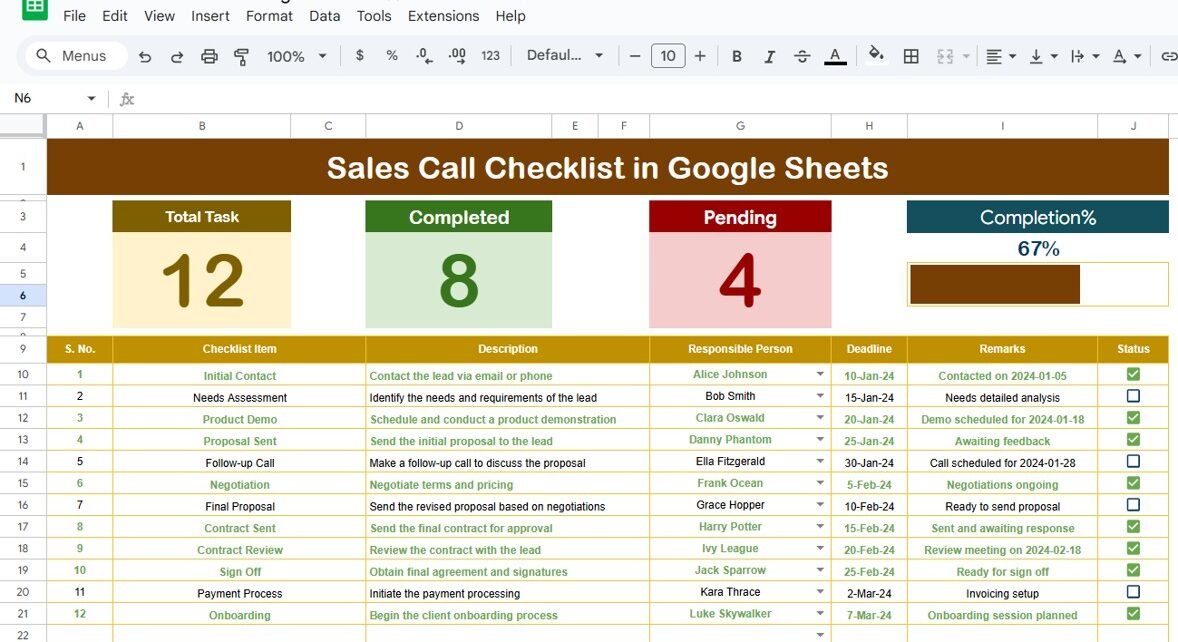Viewport: 1178px width, 642px height.
Task: Decrease font size with minus icon
Action: [x=635, y=56]
